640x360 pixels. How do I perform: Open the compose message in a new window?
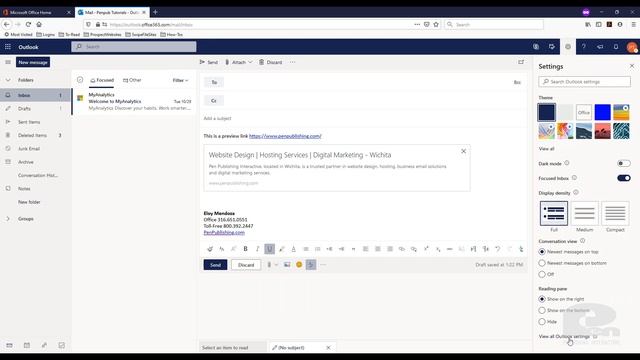click(x=521, y=62)
